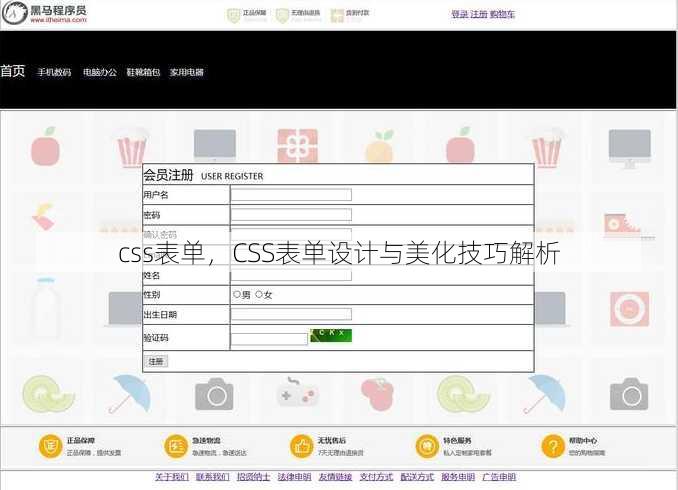Click the 特色服务 orange footer icon
Viewport: 678px width, 490px height.
pos(427,446)
